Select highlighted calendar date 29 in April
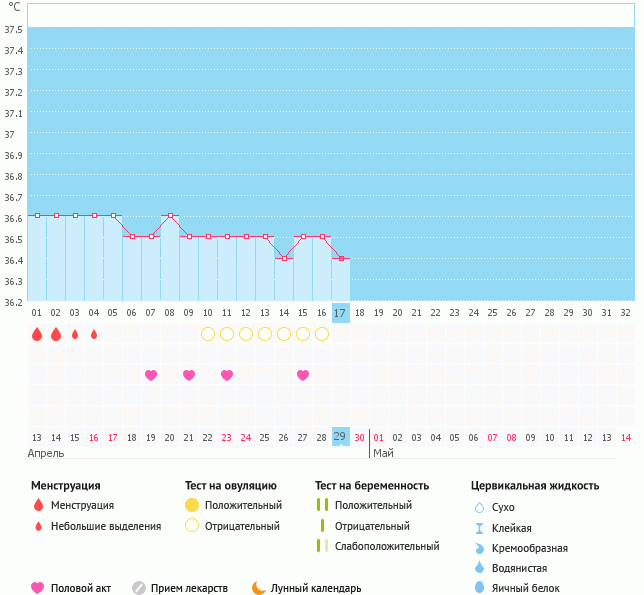Viewport: 644px width, 595px height. tap(340, 436)
